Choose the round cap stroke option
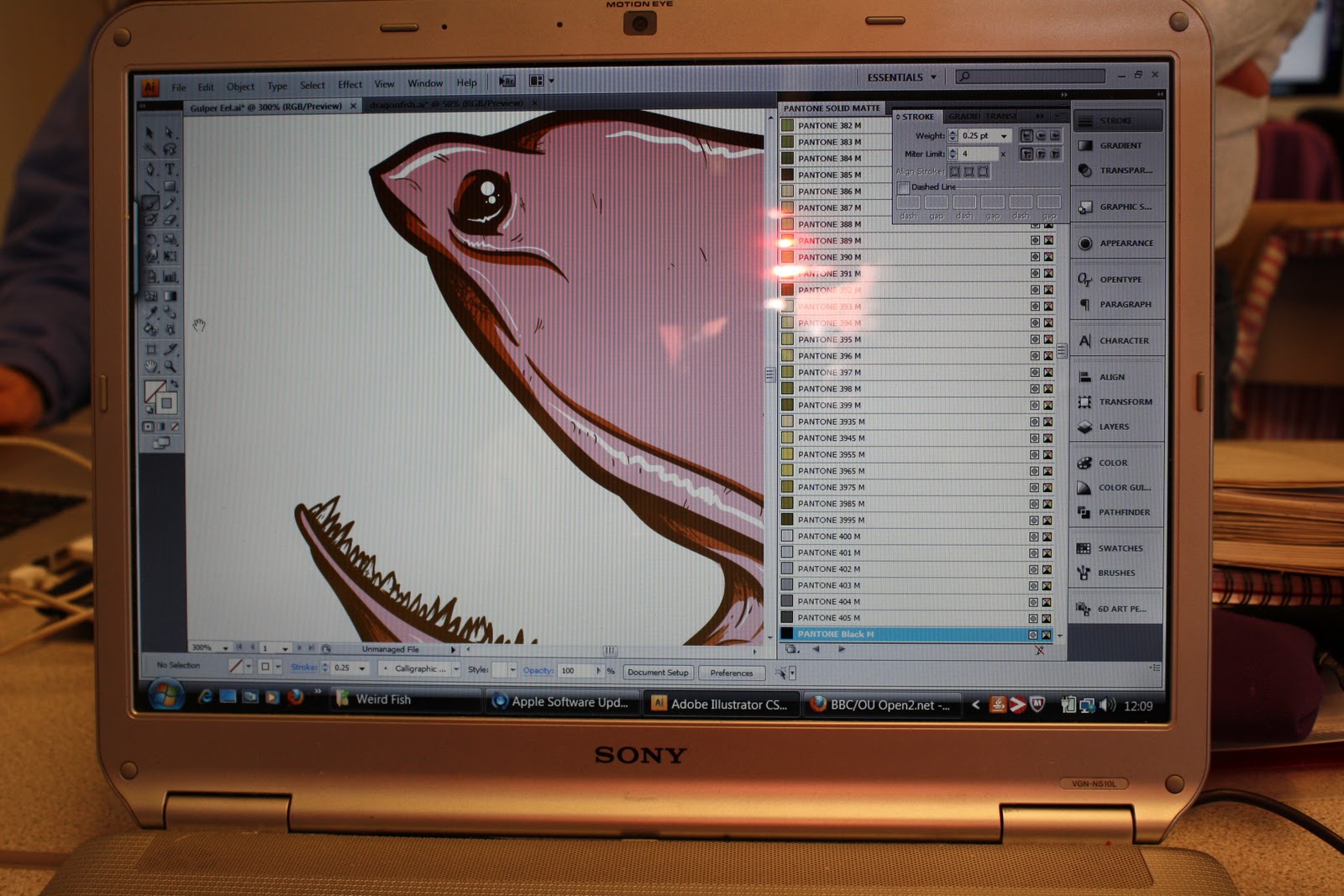The width and height of the screenshot is (1344, 896). (x=1041, y=135)
